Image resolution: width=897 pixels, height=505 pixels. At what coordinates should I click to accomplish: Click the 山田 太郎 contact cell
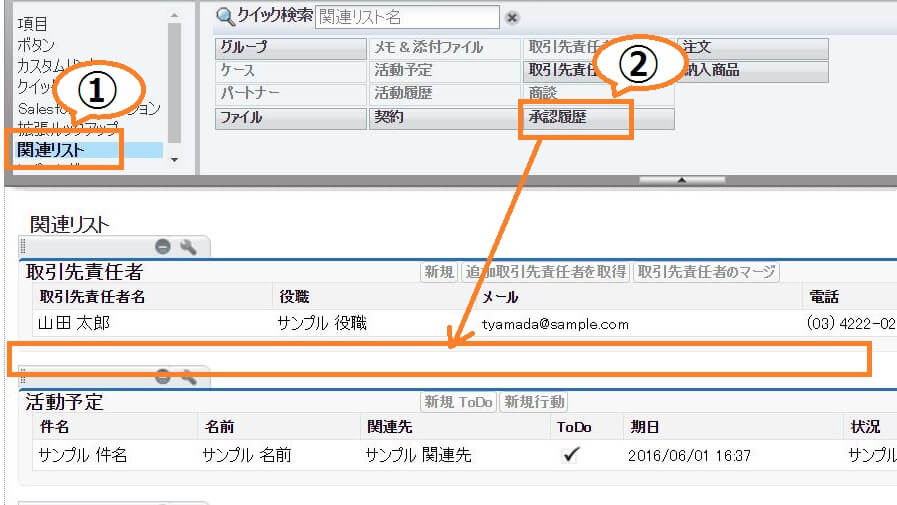pos(74,323)
